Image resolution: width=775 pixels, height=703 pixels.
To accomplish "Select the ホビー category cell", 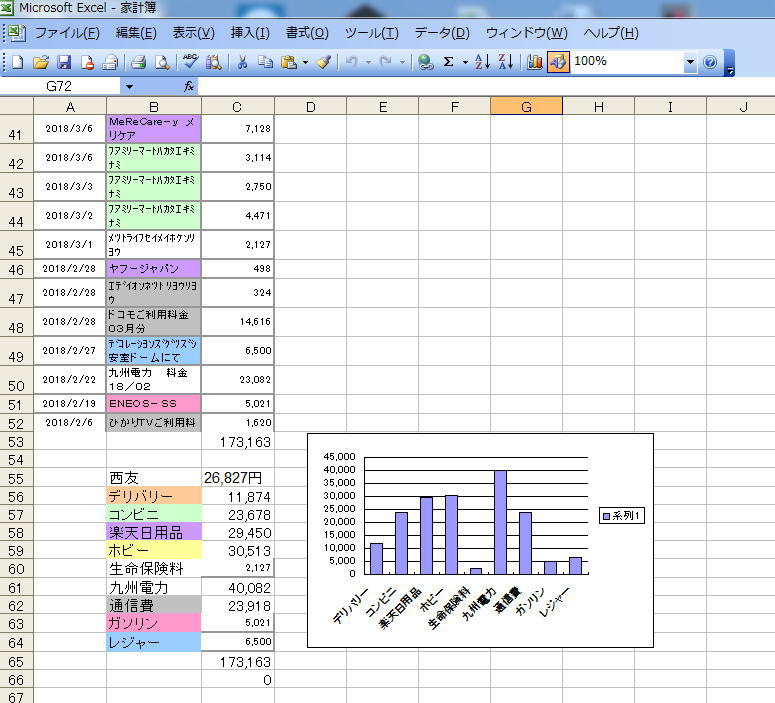I will [154, 550].
